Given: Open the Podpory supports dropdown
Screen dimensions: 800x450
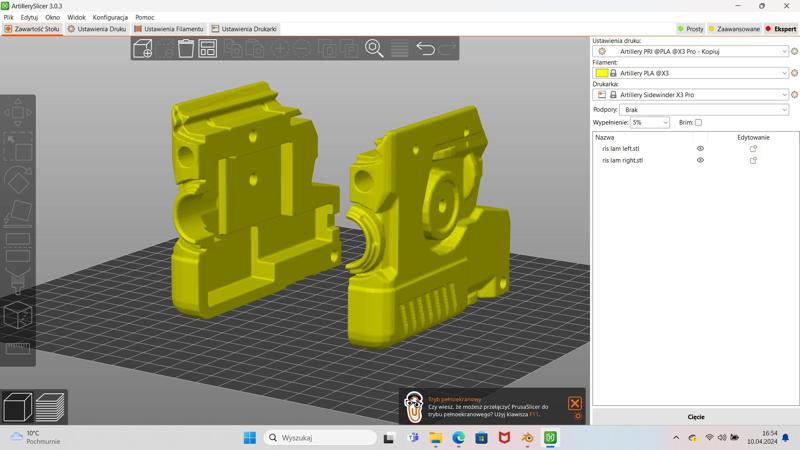Looking at the screenshot, I should coord(784,110).
